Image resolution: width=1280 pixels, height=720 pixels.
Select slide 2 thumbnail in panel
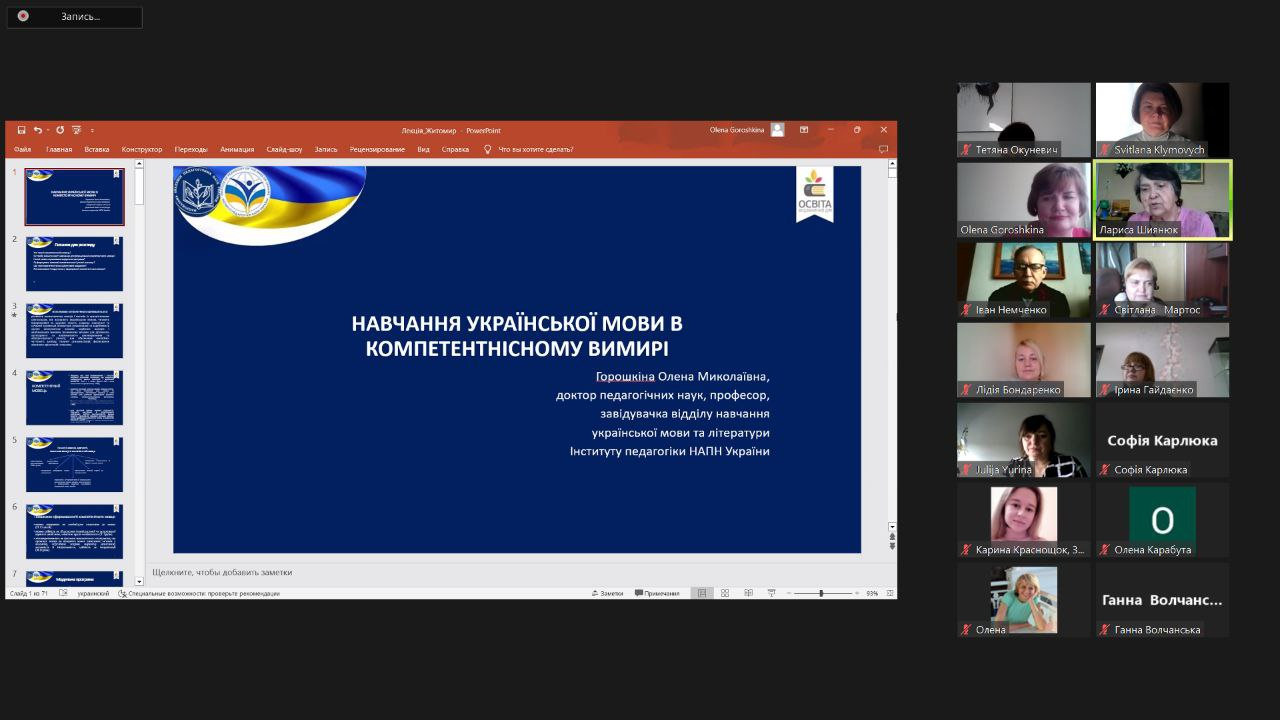(74, 263)
